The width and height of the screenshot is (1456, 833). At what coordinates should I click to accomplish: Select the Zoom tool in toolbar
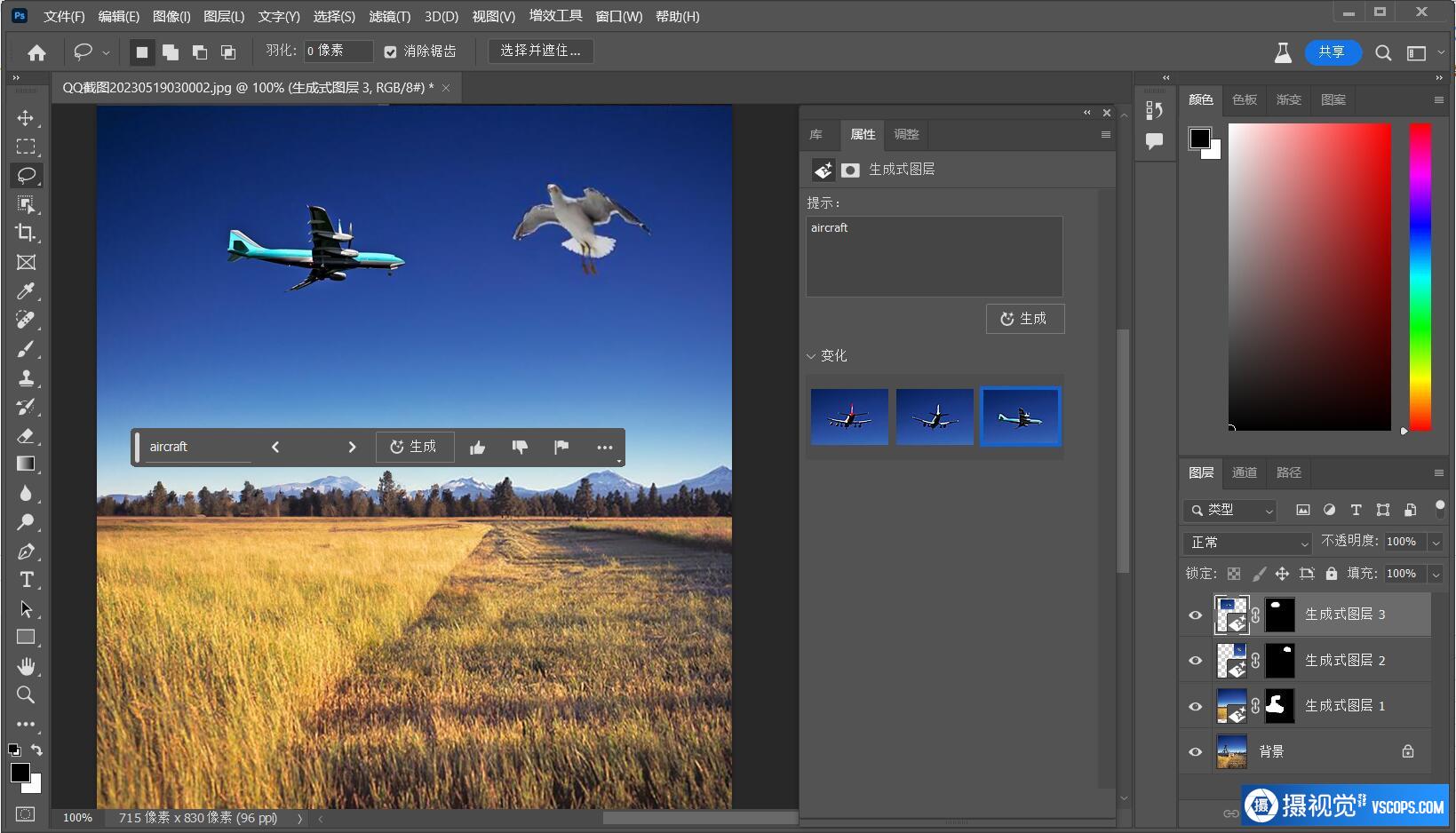(26, 694)
